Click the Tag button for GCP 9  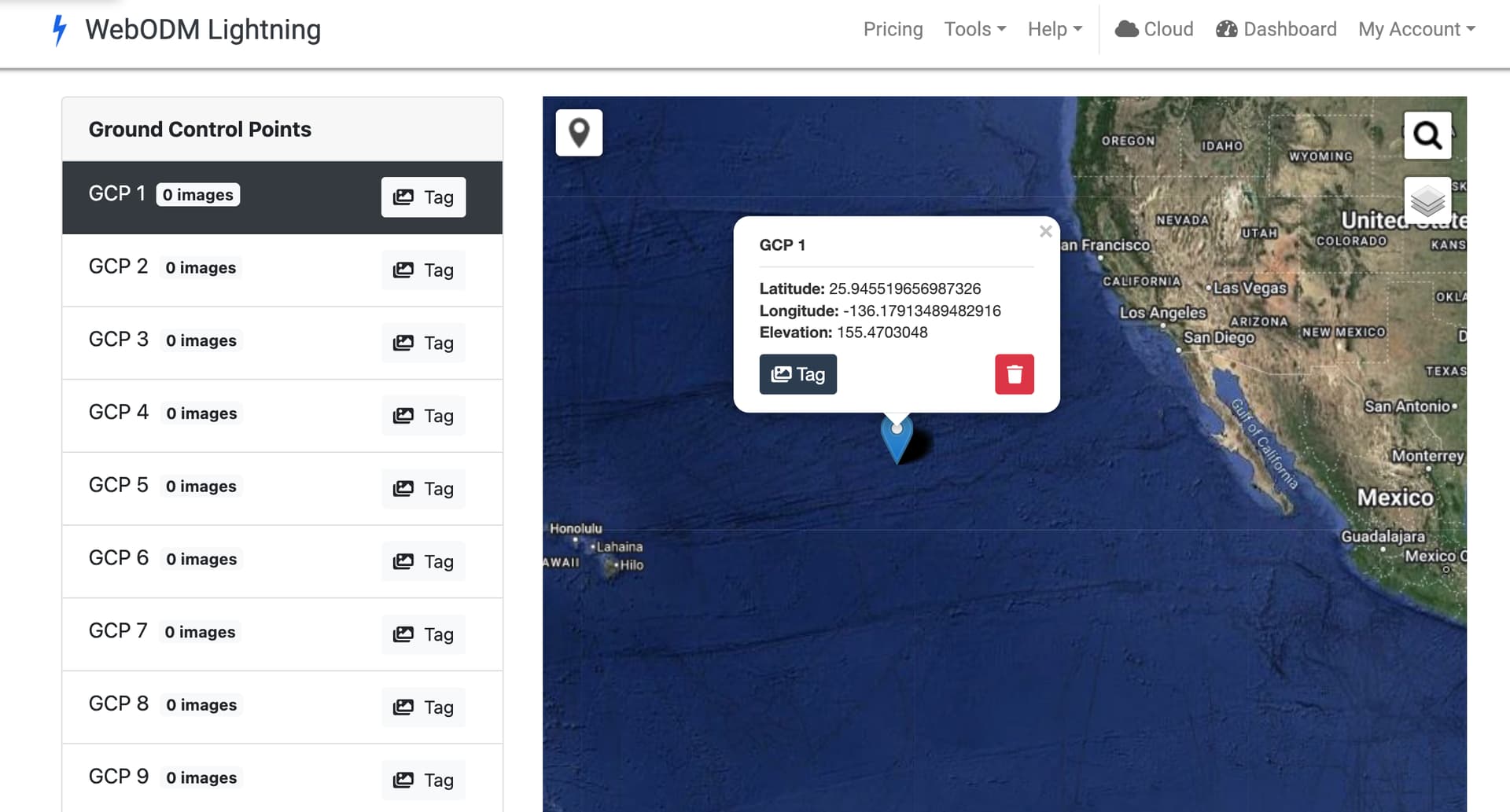423,780
